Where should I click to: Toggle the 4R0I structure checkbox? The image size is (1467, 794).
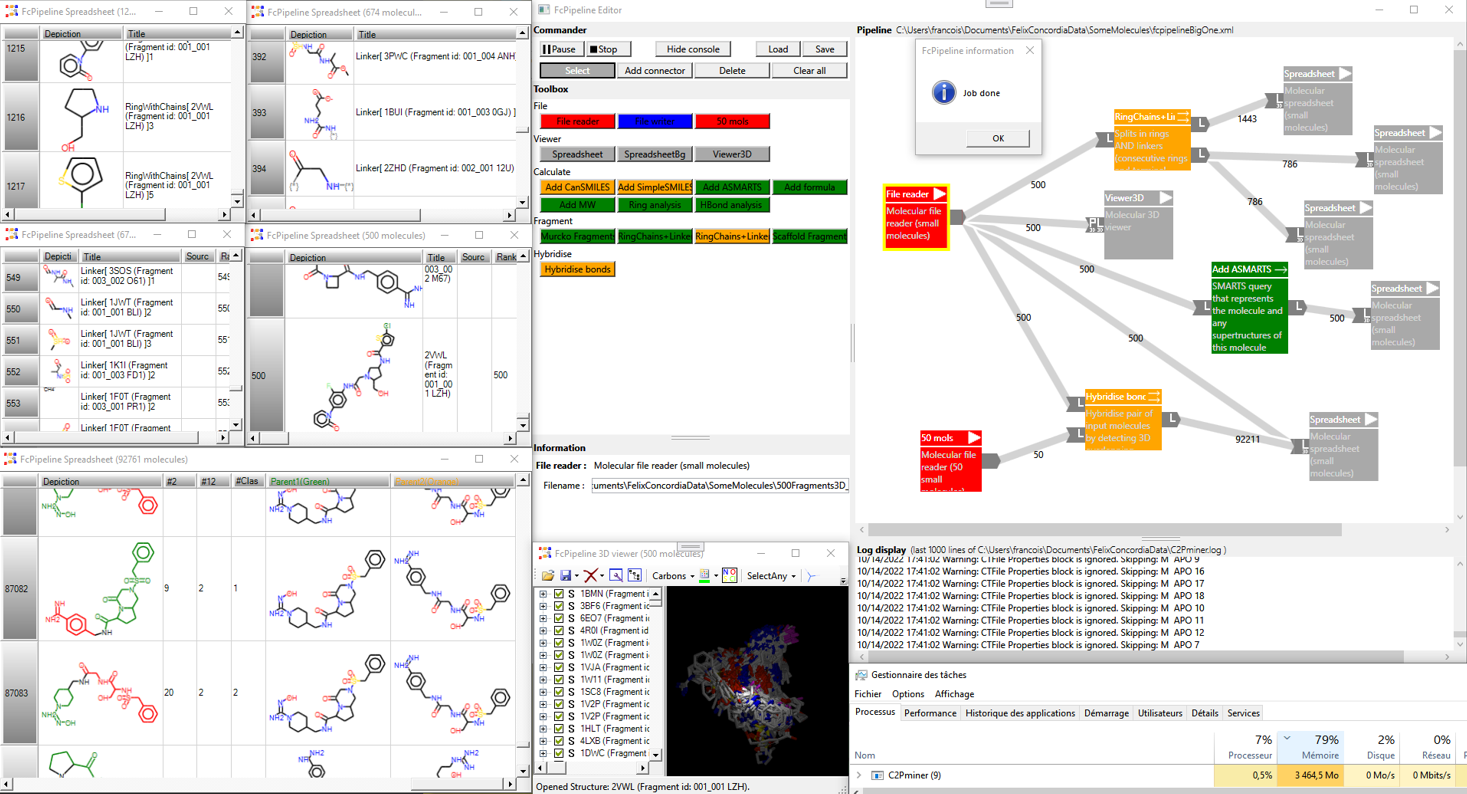559,631
